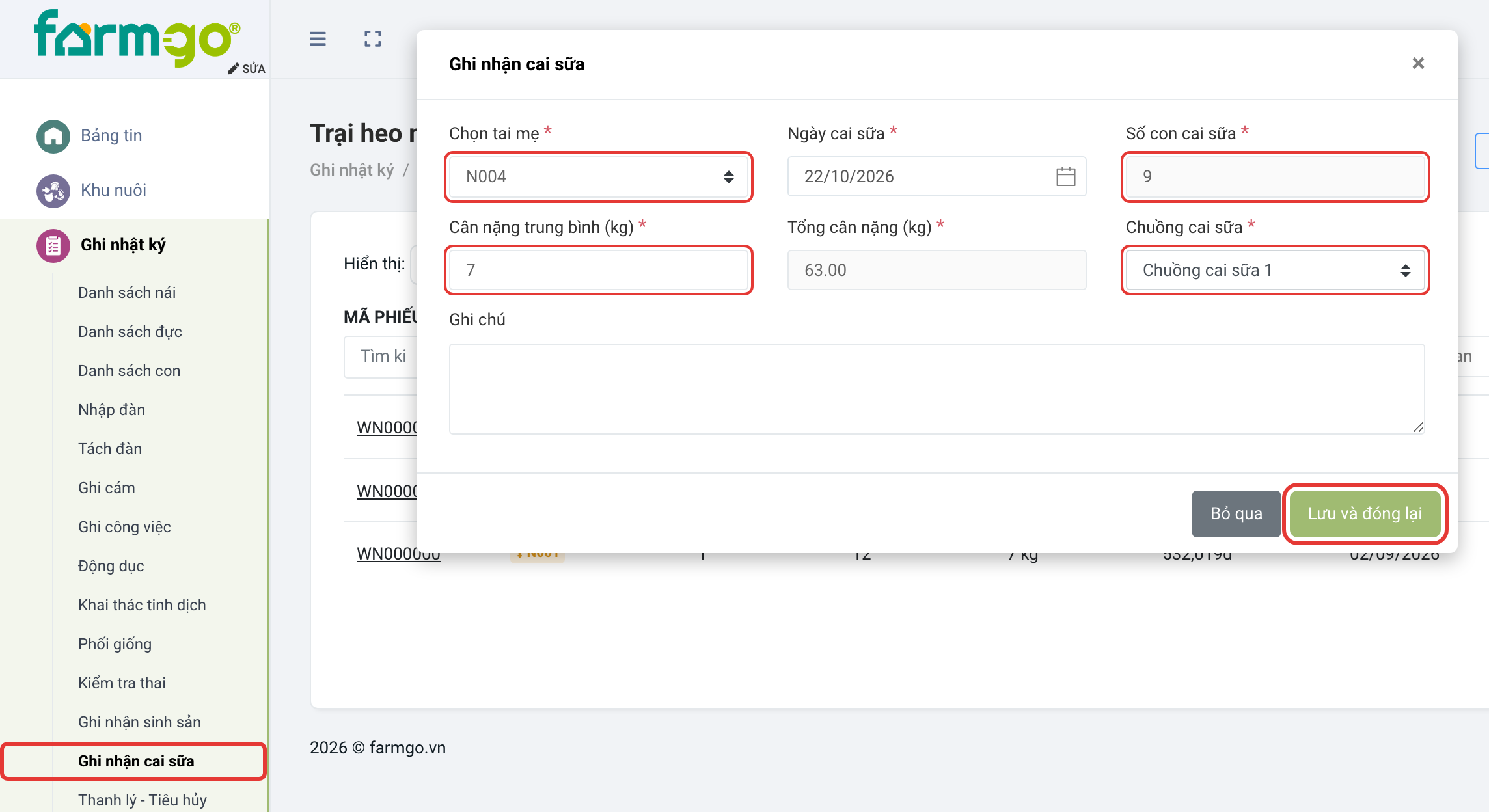Click the farmgo logo
Screen dimensions: 1489x812
[x=137, y=38]
